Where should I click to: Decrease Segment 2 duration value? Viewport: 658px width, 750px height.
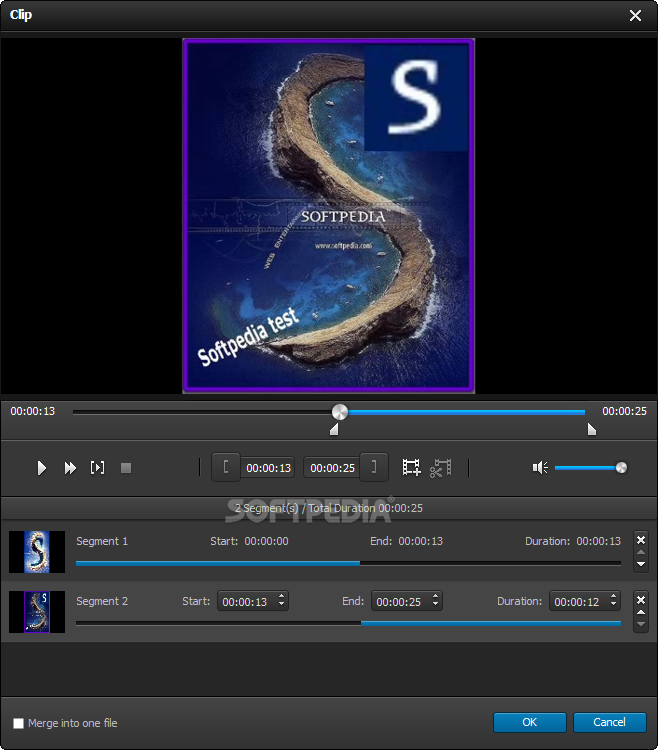coord(613,605)
